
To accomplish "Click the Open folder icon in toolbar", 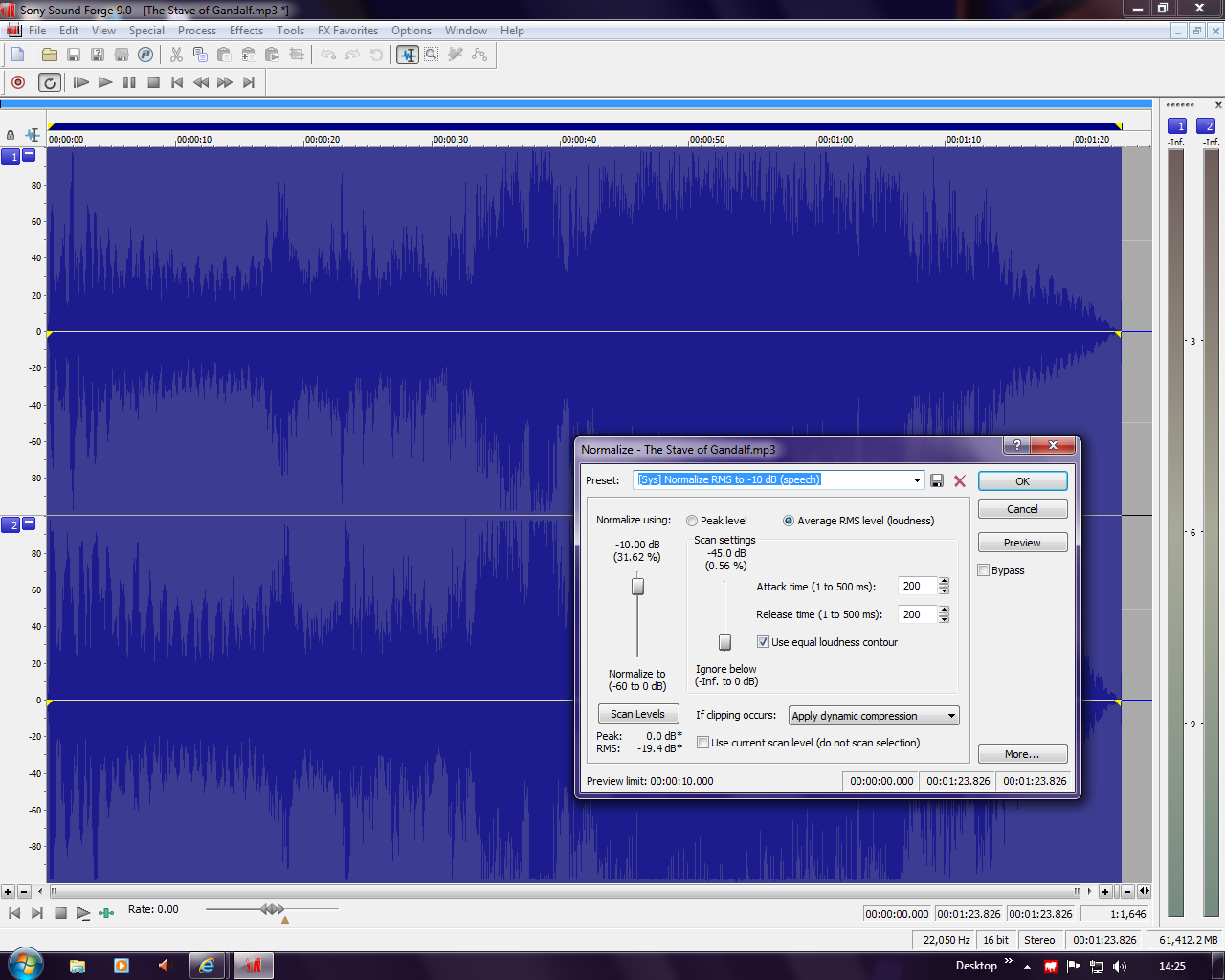I will pos(50,55).
